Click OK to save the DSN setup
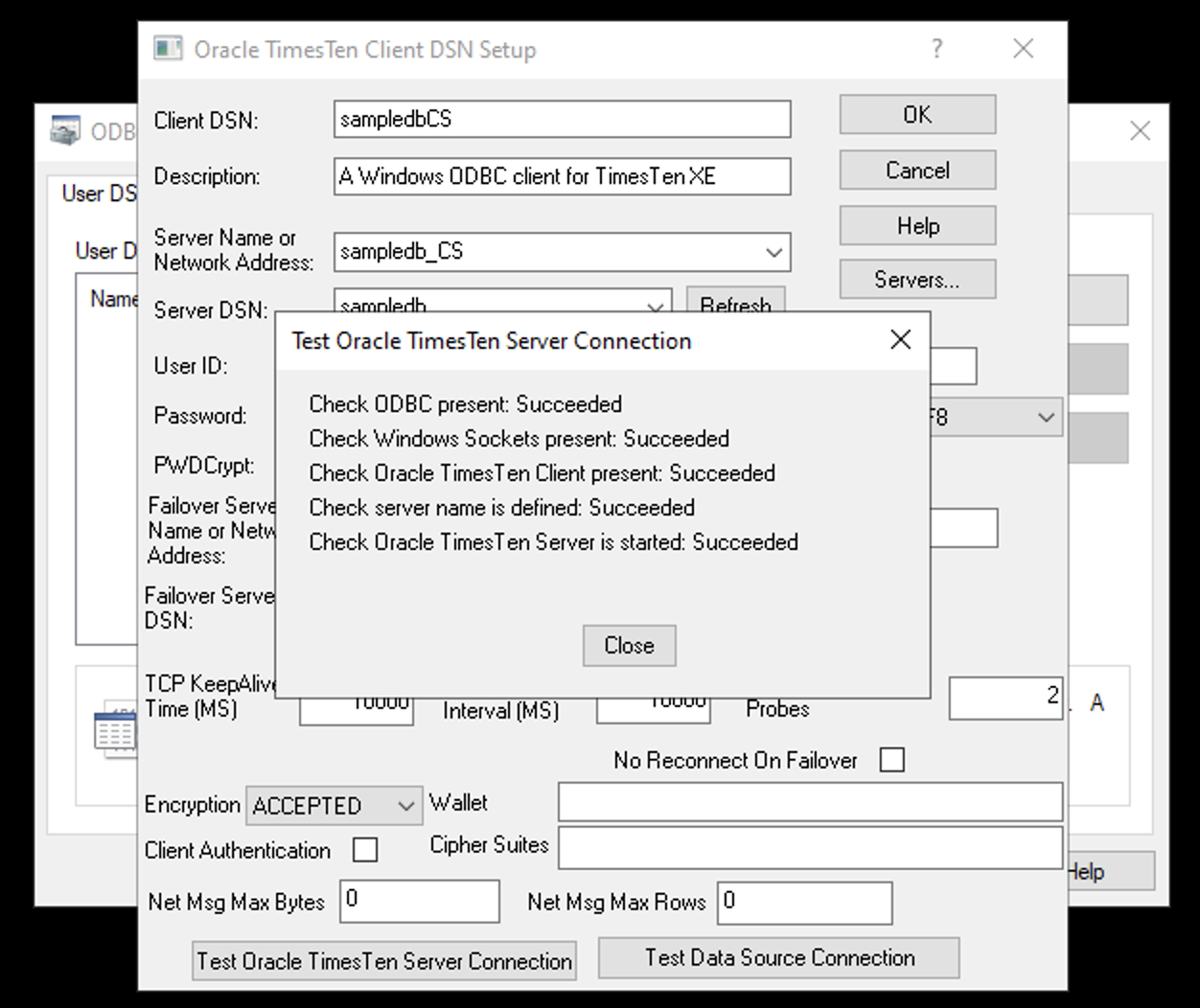The height and width of the screenshot is (1008, 1200). click(x=916, y=114)
